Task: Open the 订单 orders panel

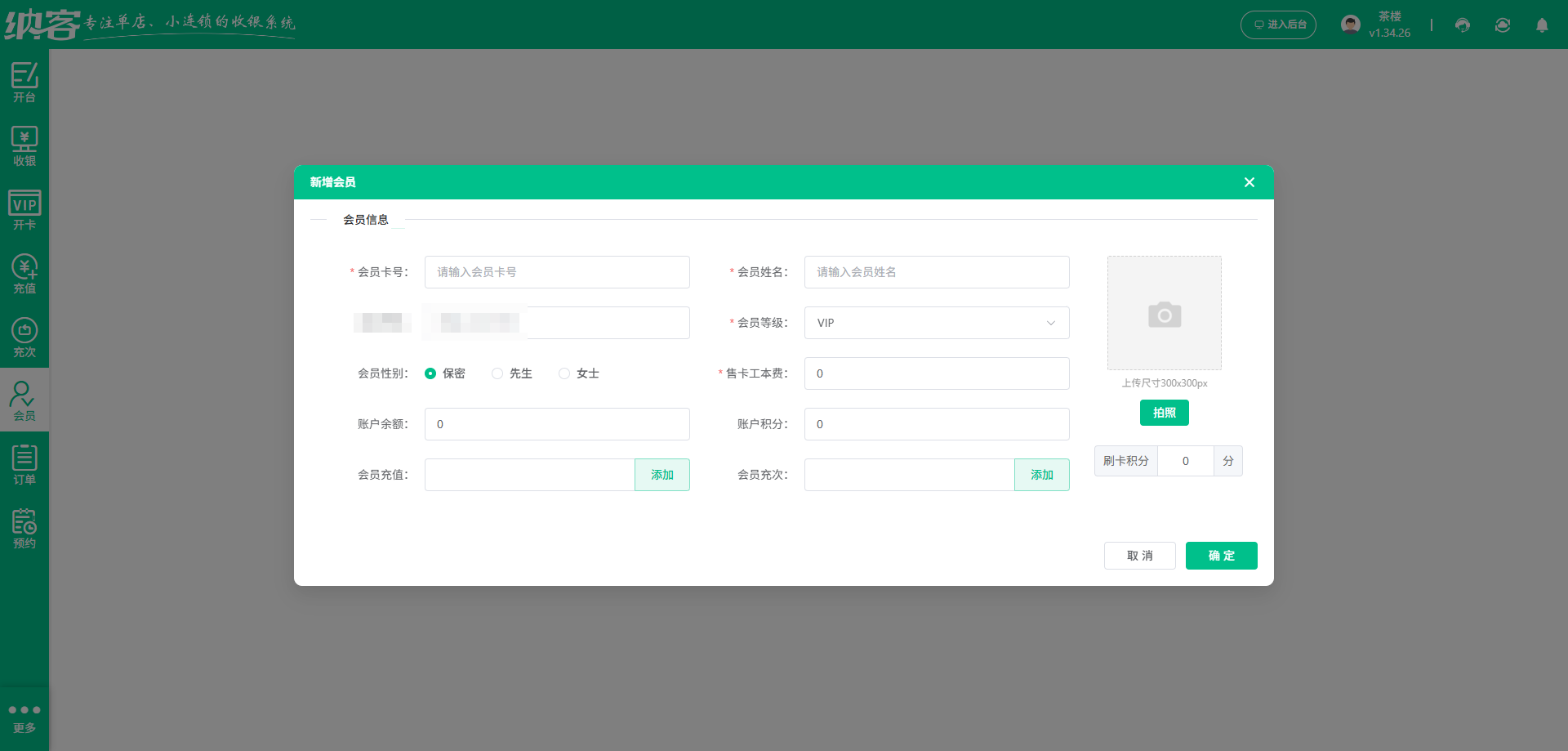Action: tap(24, 463)
